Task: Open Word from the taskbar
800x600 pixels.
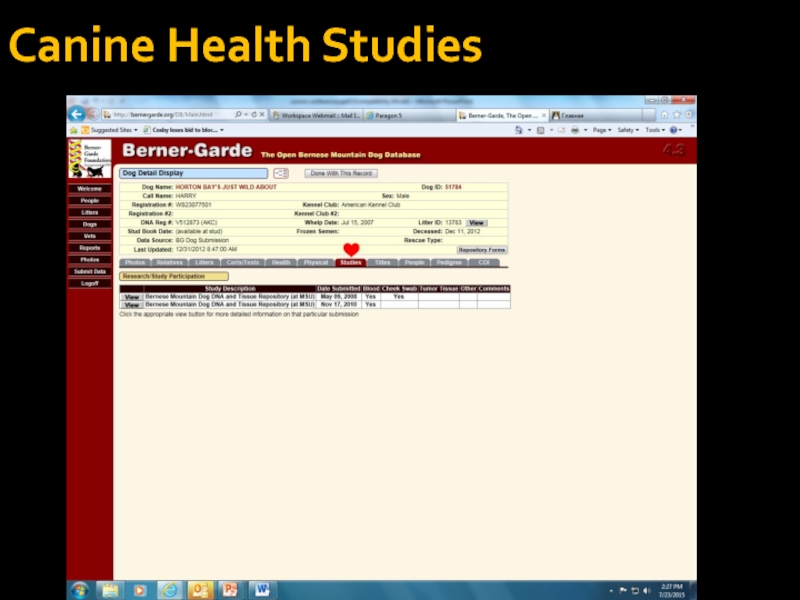Action: pos(260,590)
